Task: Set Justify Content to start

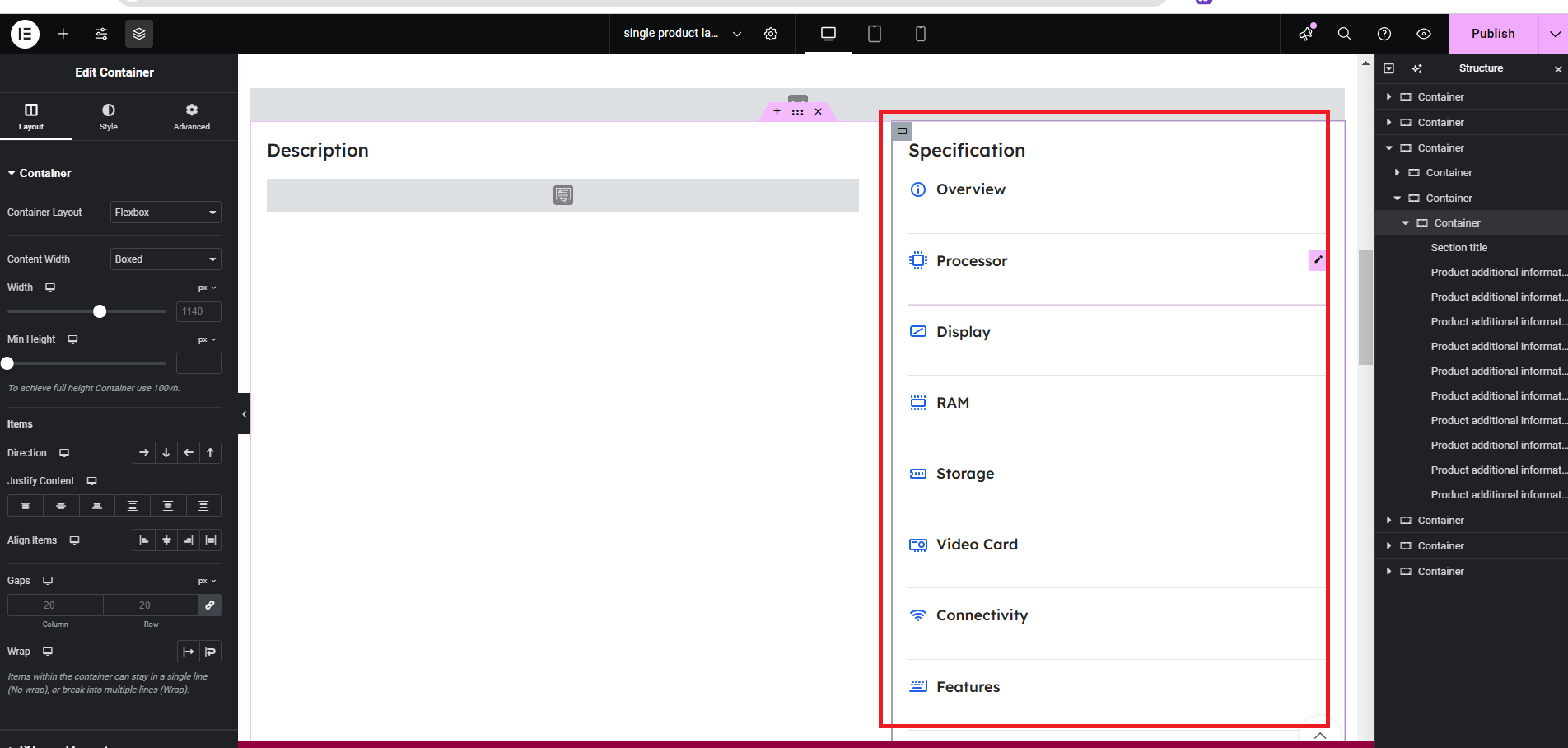Action: pyautogui.click(x=26, y=506)
